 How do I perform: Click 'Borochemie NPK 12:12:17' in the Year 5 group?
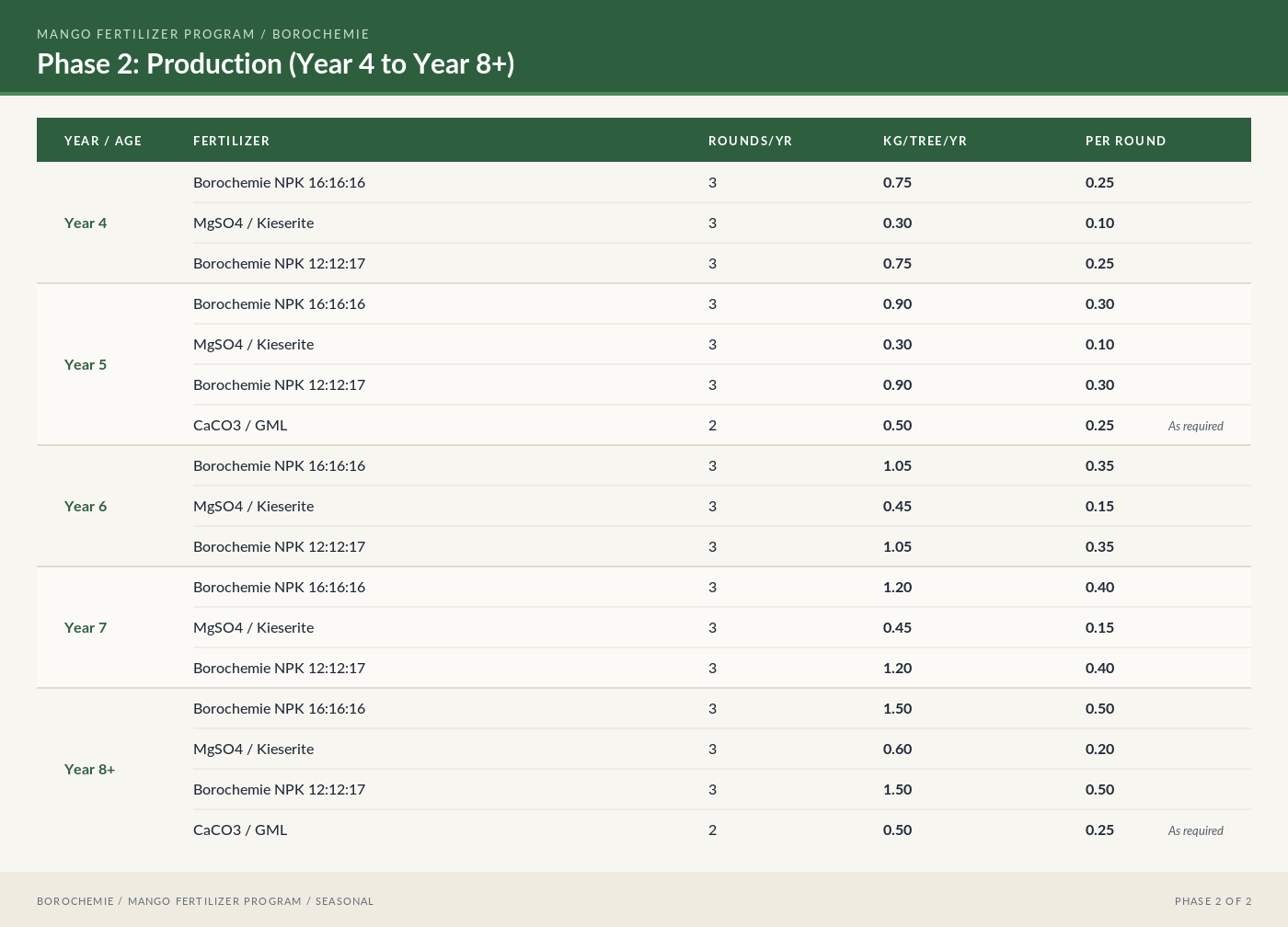click(280, 384)
